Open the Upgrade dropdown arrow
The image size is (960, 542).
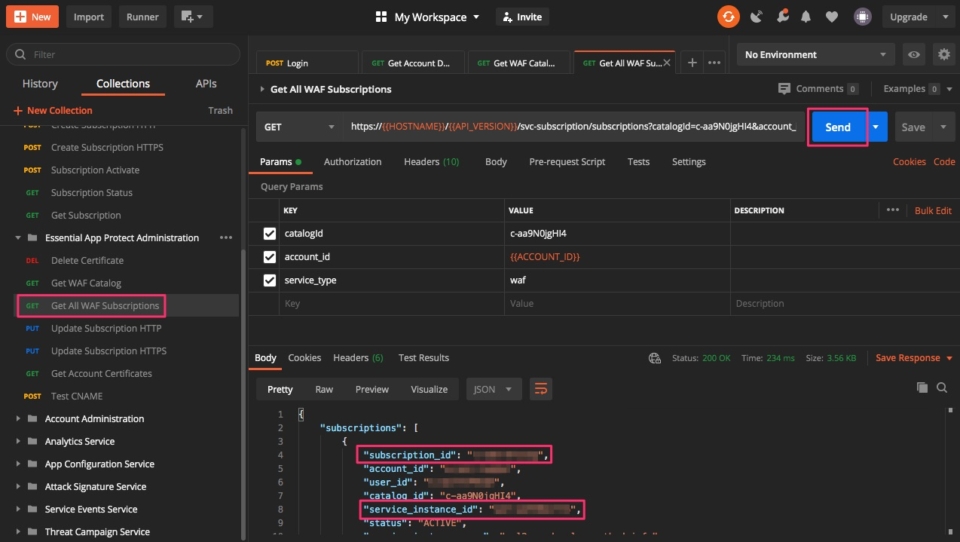[945, 17]
